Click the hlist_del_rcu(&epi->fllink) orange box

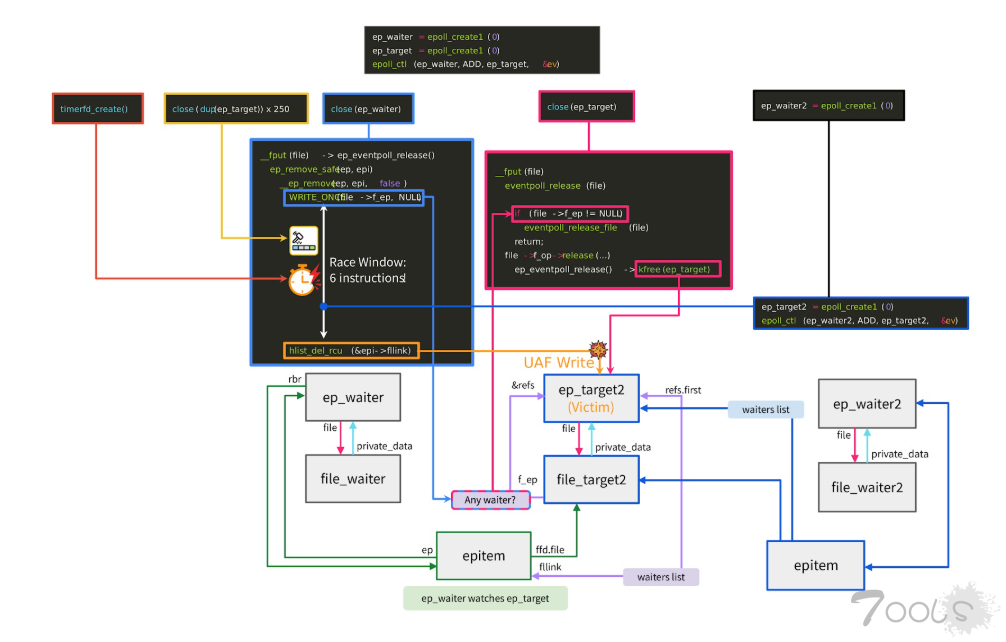tap(351, 351)
